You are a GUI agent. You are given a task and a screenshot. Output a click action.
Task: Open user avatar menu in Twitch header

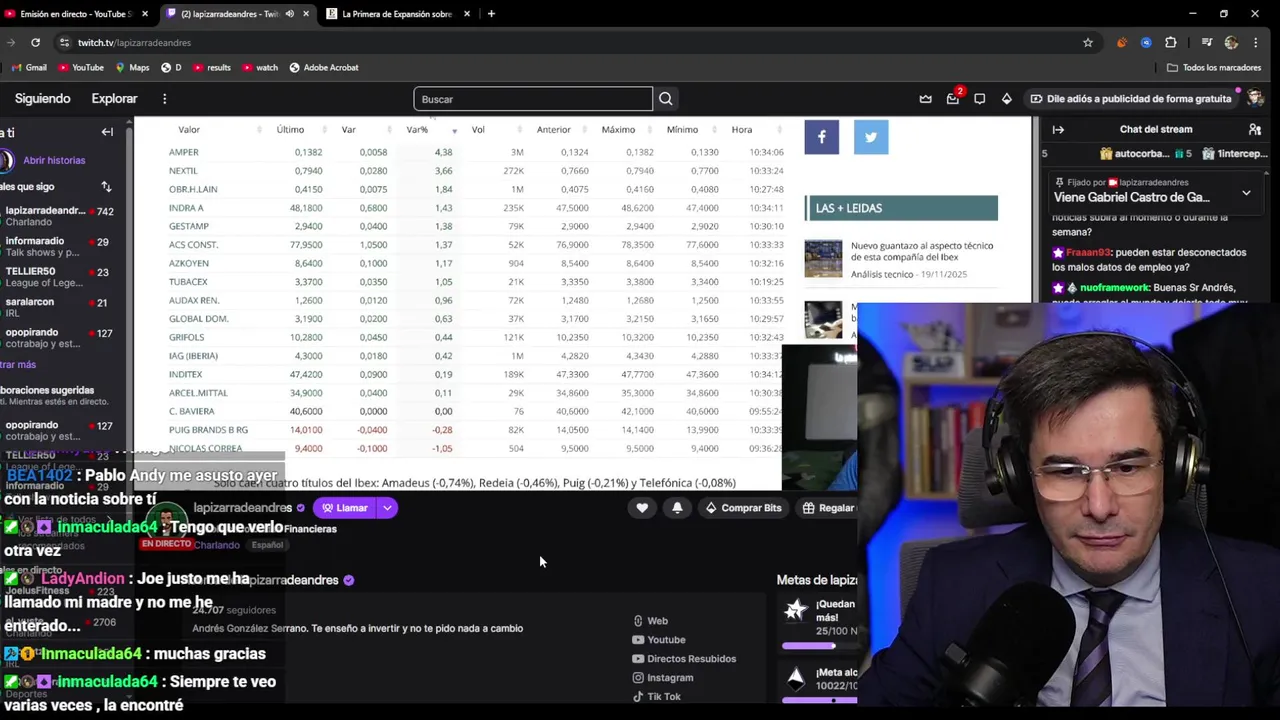click(x=1255, y=98)
